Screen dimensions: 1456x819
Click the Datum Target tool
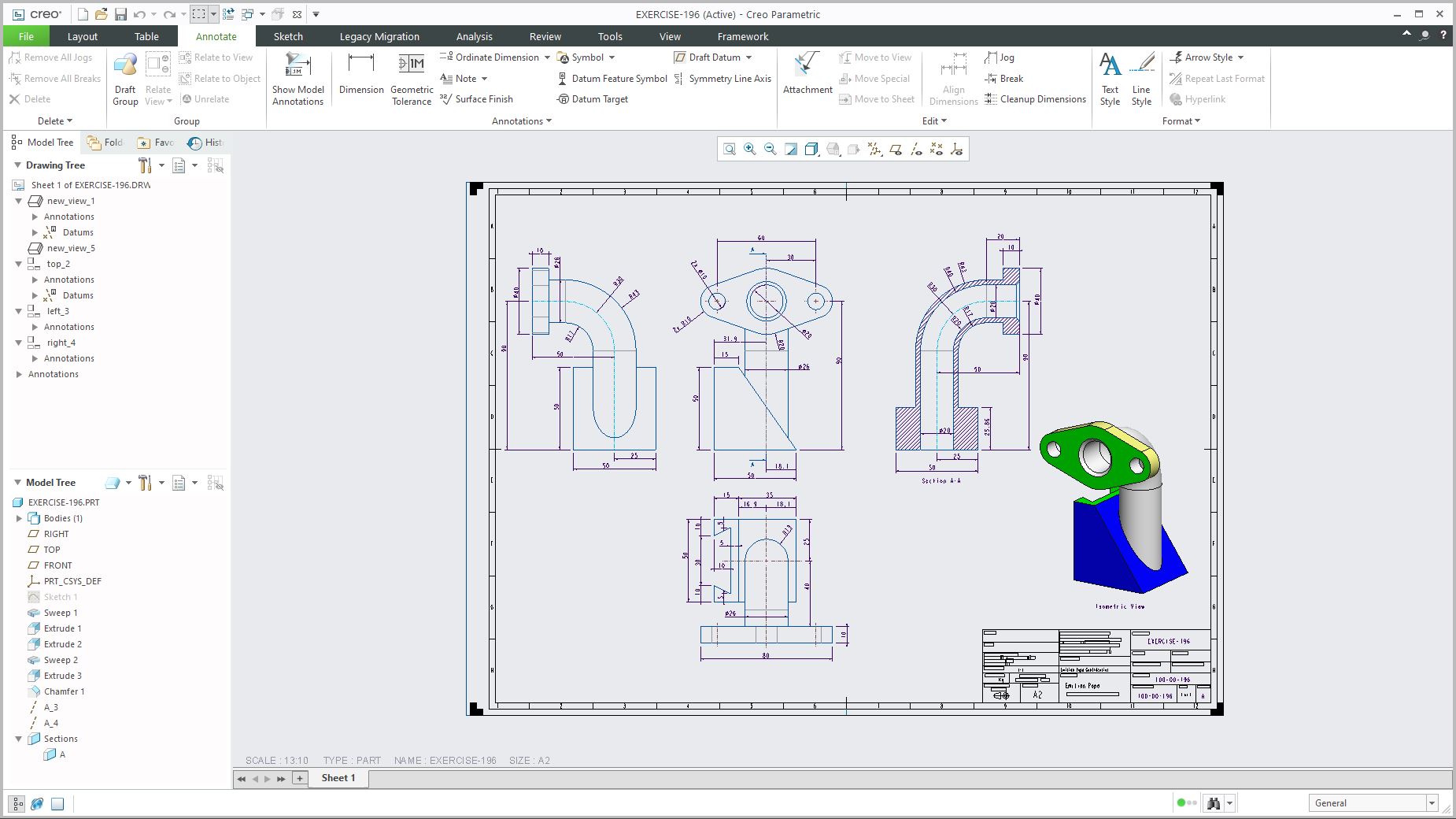tap(593, 99)
